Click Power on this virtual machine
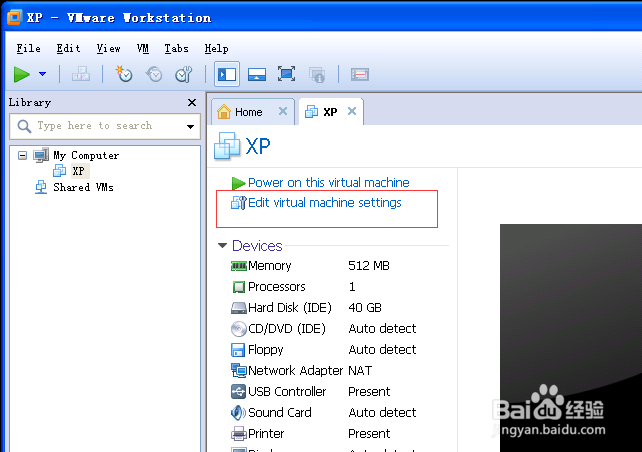The width and height of the screenshot is (642, 452). [328, 183]
